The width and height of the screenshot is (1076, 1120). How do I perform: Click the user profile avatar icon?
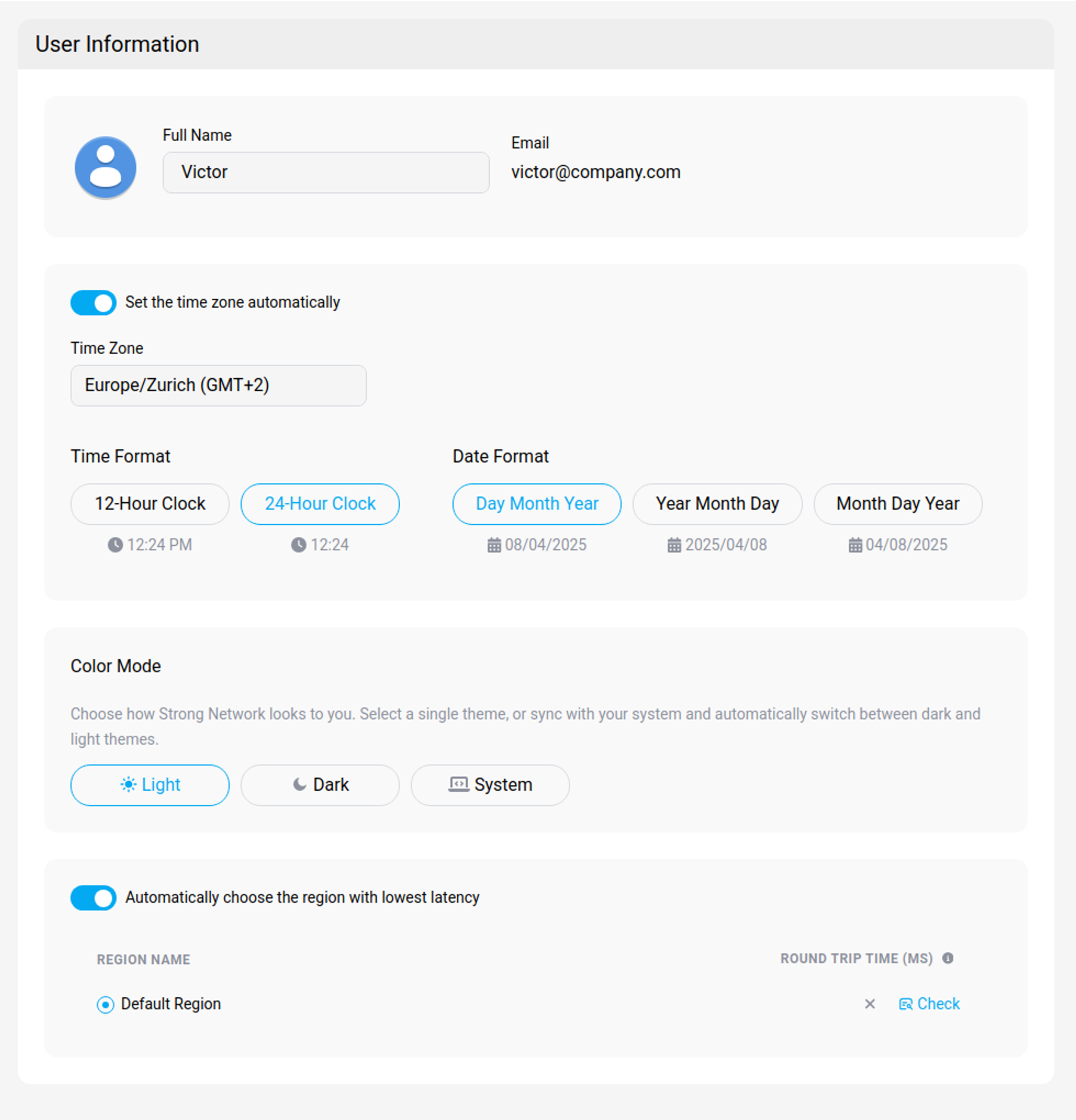(105, 167)
